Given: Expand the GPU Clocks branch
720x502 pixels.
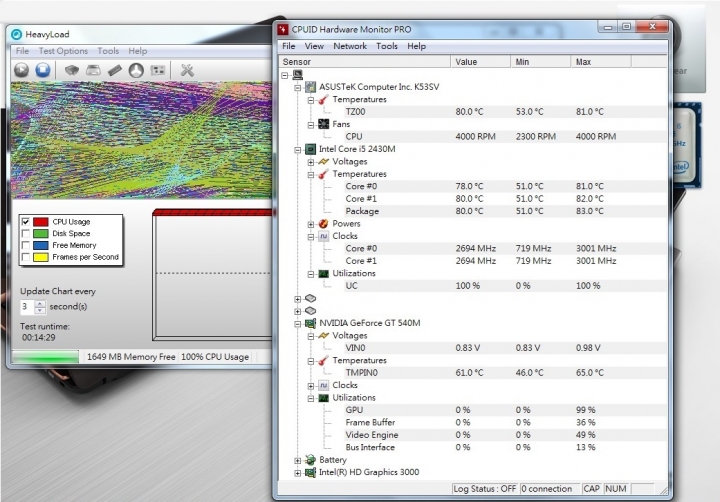Looking at the screenshot, I should [x=311, y=386].
